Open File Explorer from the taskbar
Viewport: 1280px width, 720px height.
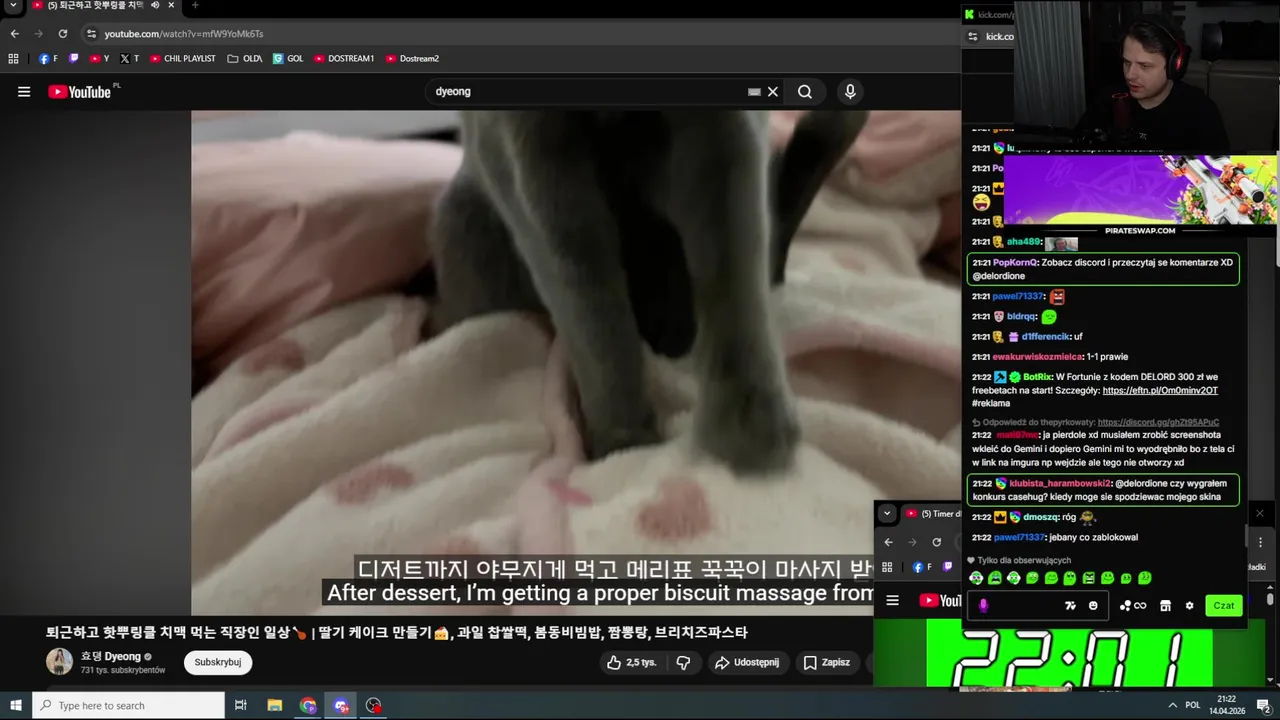[275, 706]
